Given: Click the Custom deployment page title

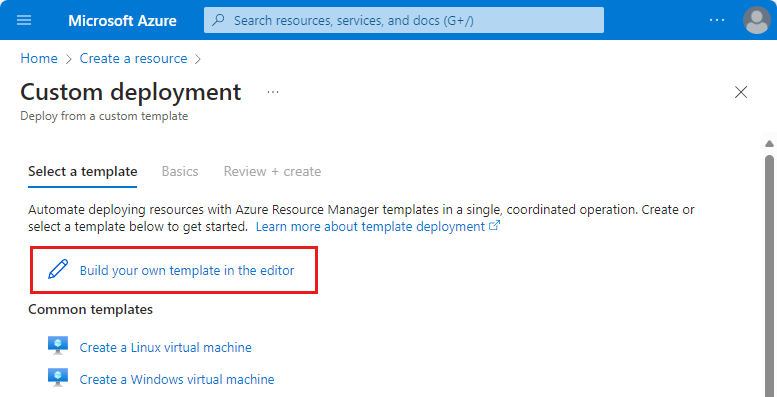Looking at the screenshot, I should pos(131,92).
